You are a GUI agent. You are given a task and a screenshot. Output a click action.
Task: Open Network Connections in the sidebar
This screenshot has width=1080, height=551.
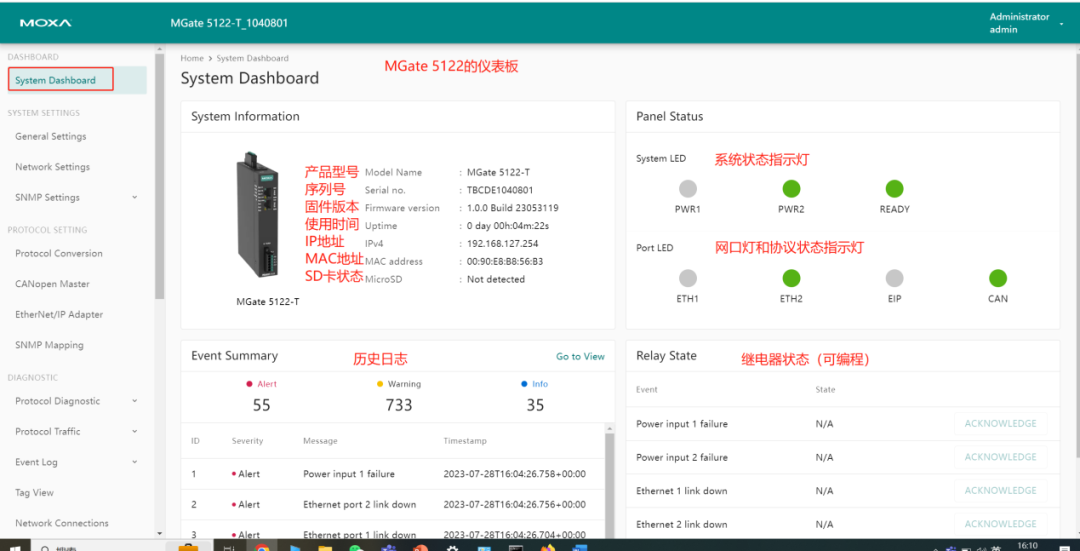[x=62, y=523]
